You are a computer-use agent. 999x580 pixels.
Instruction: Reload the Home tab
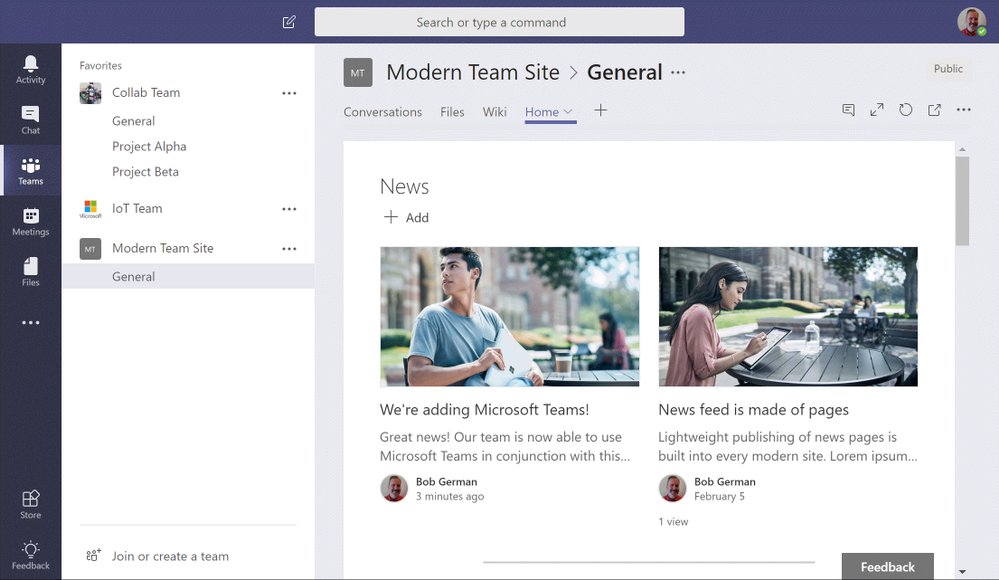[x=905, y=110]
